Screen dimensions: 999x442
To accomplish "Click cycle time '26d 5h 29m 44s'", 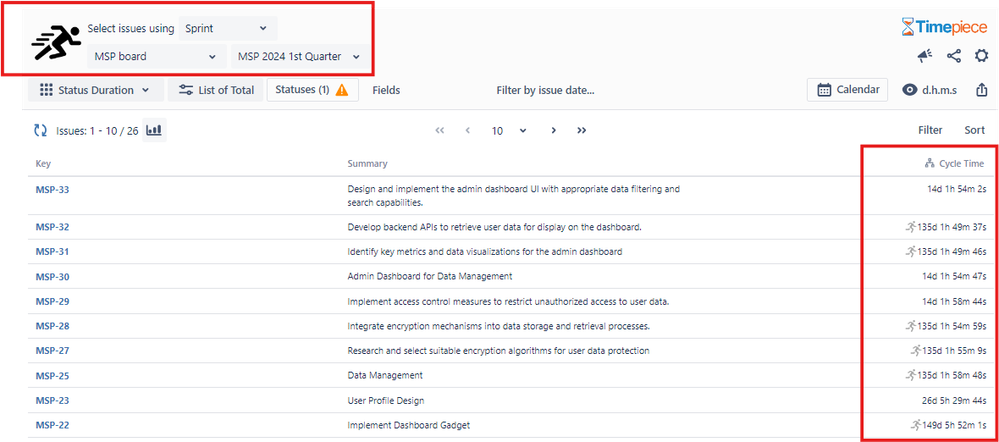I will pyautogui.click(x=954, y=401).
